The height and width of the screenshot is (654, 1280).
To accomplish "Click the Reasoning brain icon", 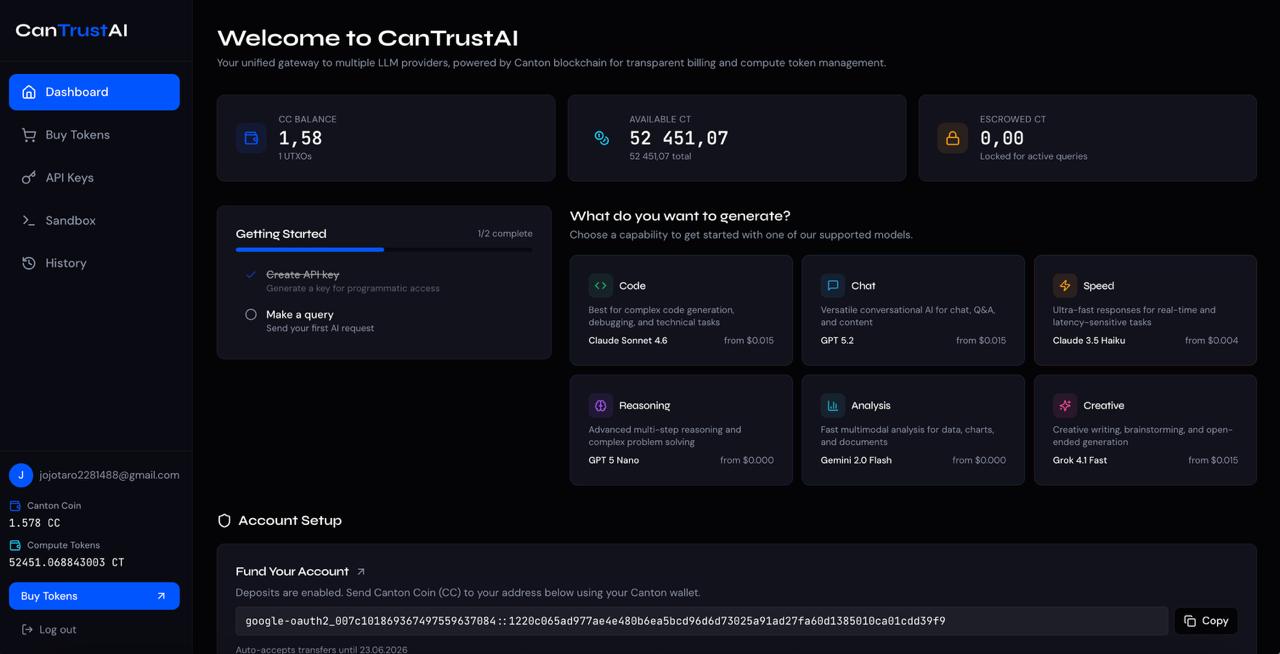I will [601, 406].
